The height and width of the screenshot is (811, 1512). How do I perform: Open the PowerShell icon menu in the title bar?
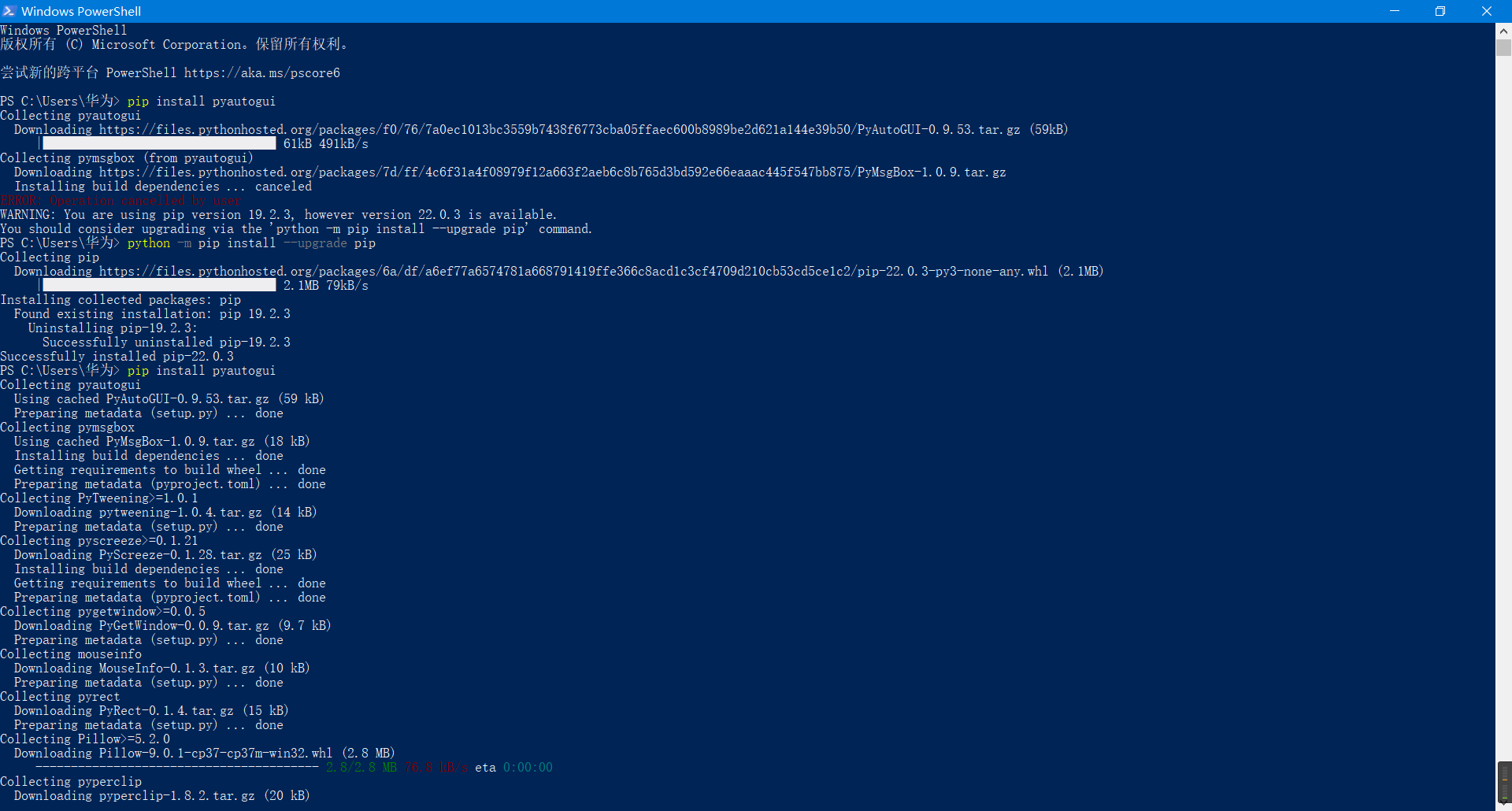pyautogui.click(x=9, y=11)
